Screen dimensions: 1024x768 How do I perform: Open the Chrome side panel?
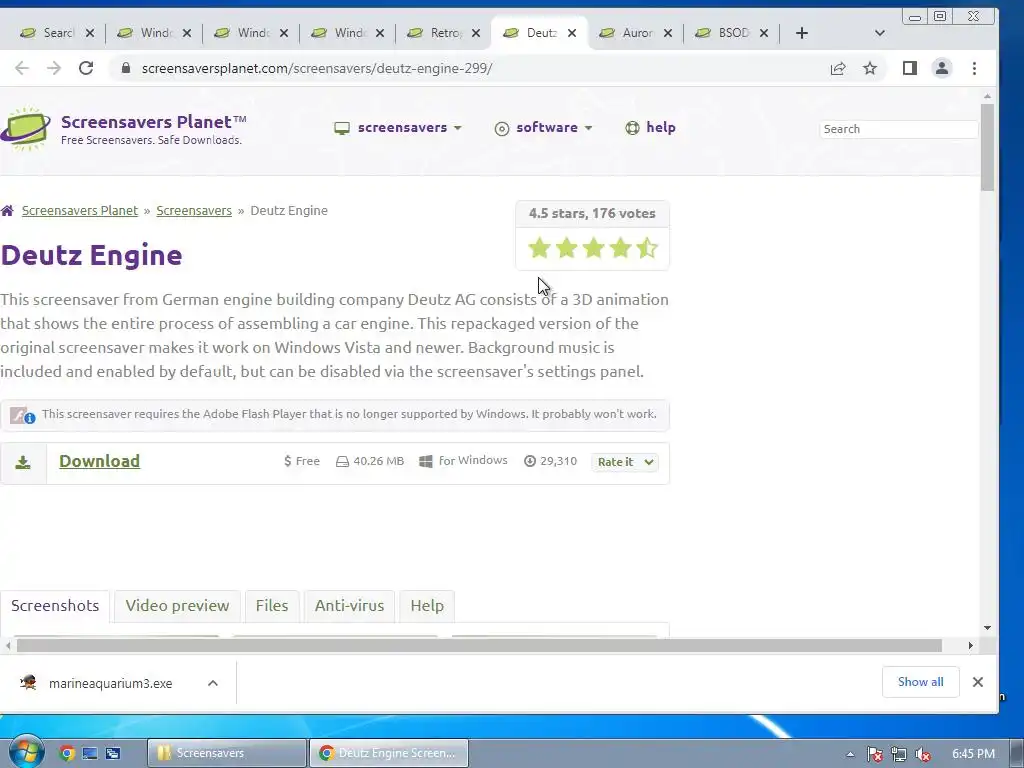pyautogui.click(x=910, y=68)
